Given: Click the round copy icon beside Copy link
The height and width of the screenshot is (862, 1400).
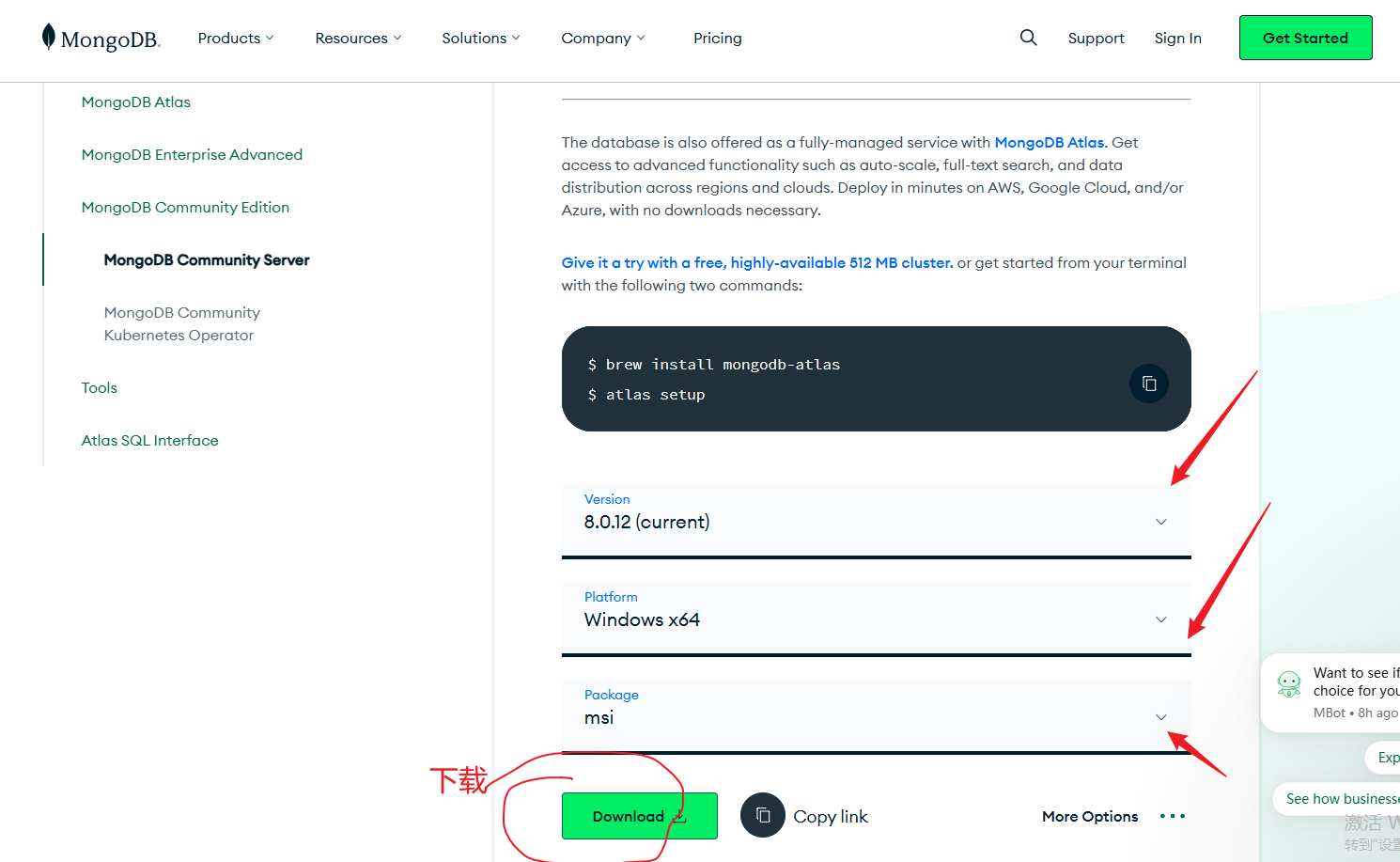Looking at the screenshot, I should [x=763, y=816].
